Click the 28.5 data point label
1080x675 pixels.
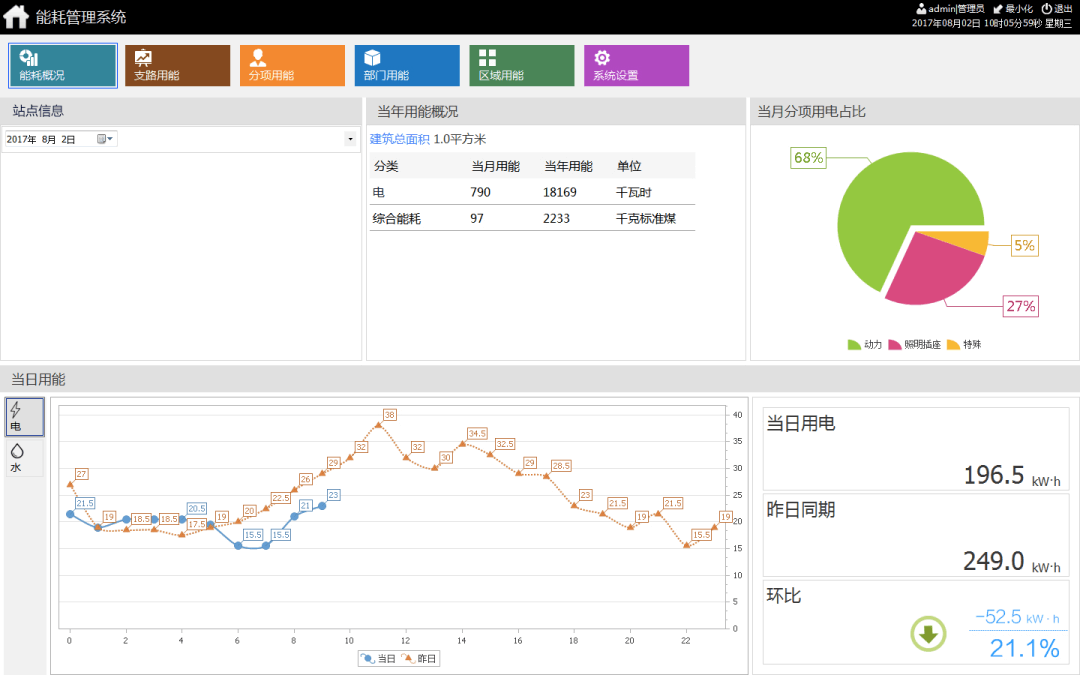coord(561,466)
